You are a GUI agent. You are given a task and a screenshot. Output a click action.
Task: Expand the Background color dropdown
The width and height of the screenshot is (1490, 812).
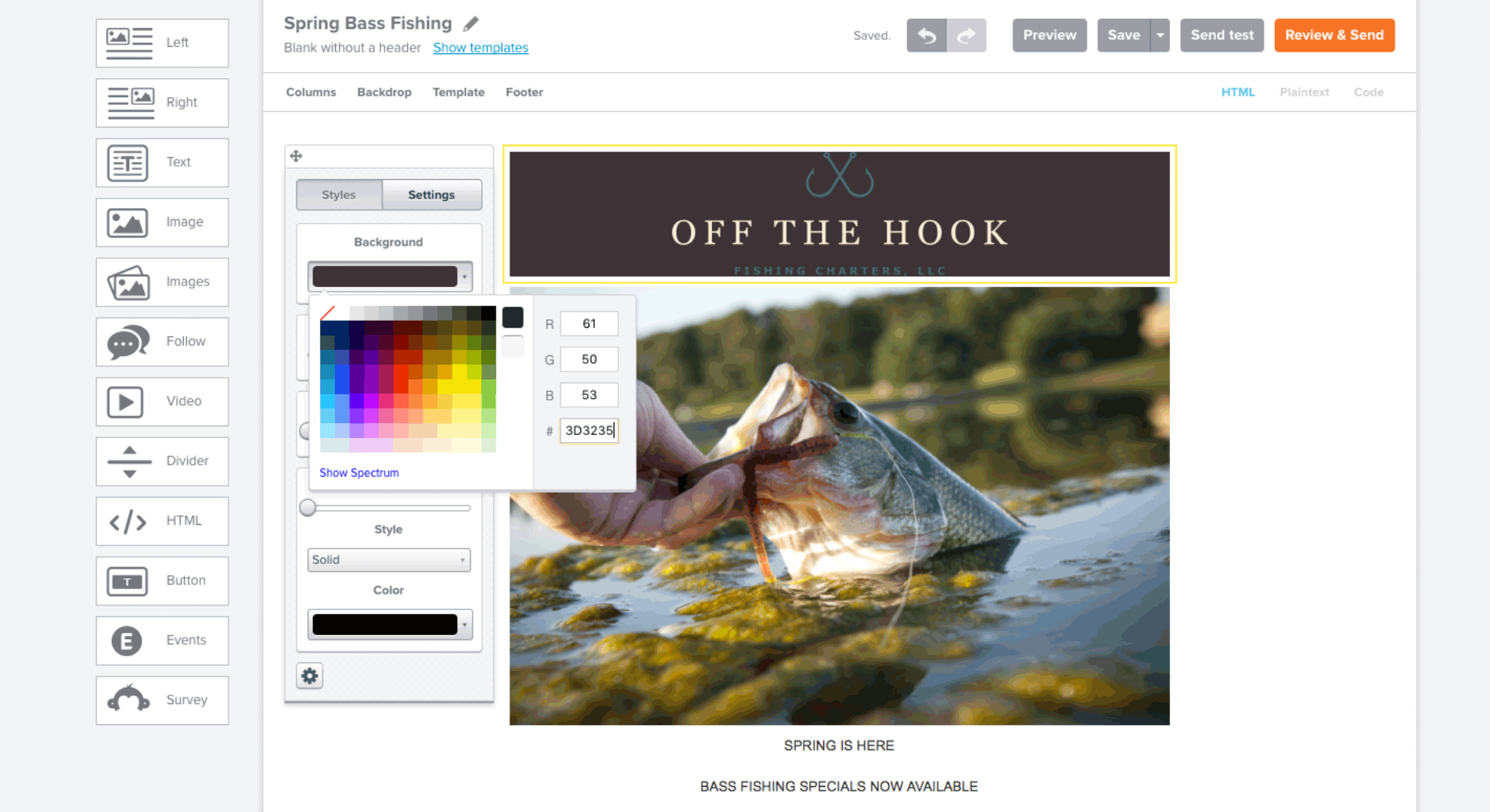[x=390, y=276]
